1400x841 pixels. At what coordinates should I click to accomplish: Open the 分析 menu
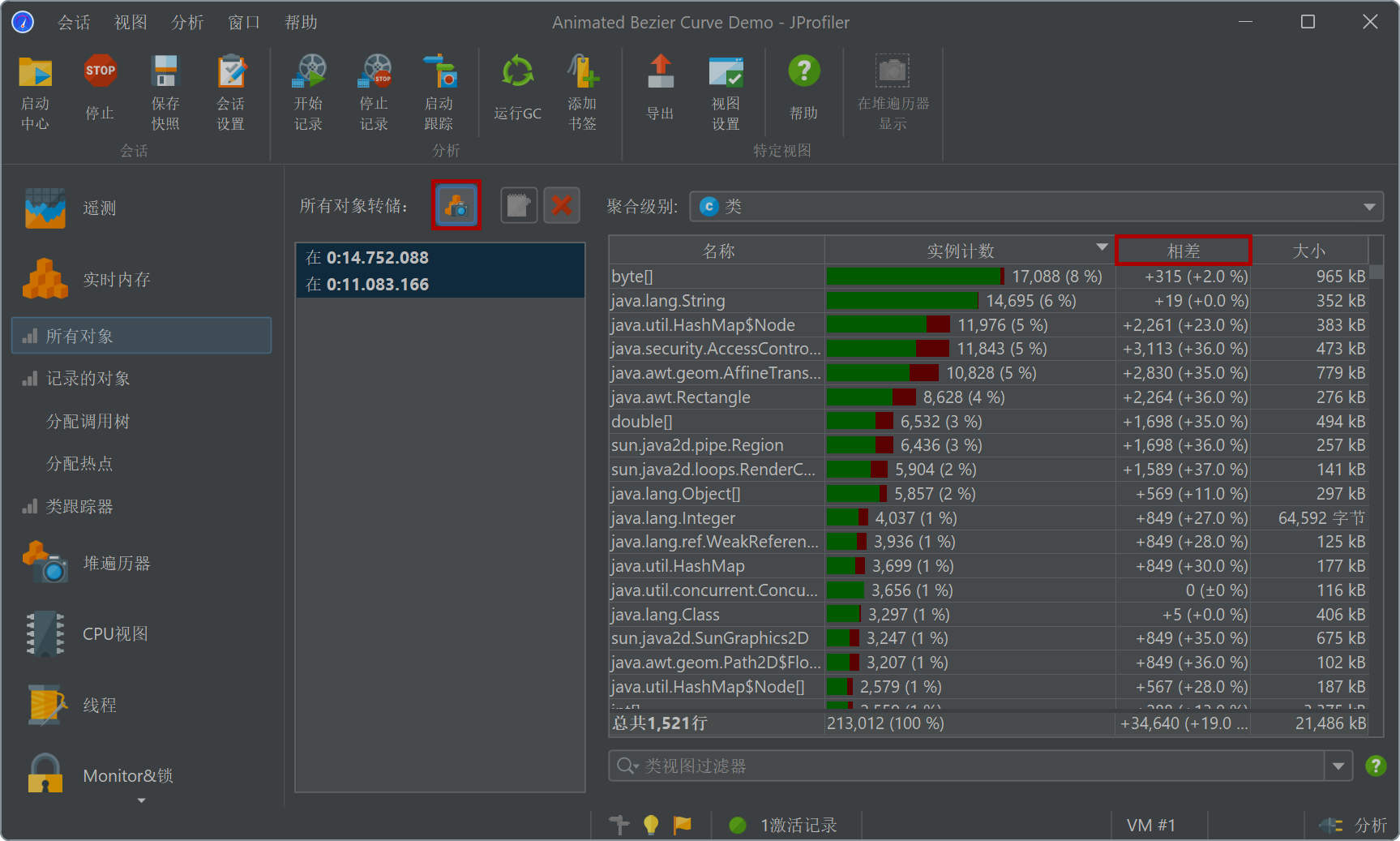click(188, 23)
